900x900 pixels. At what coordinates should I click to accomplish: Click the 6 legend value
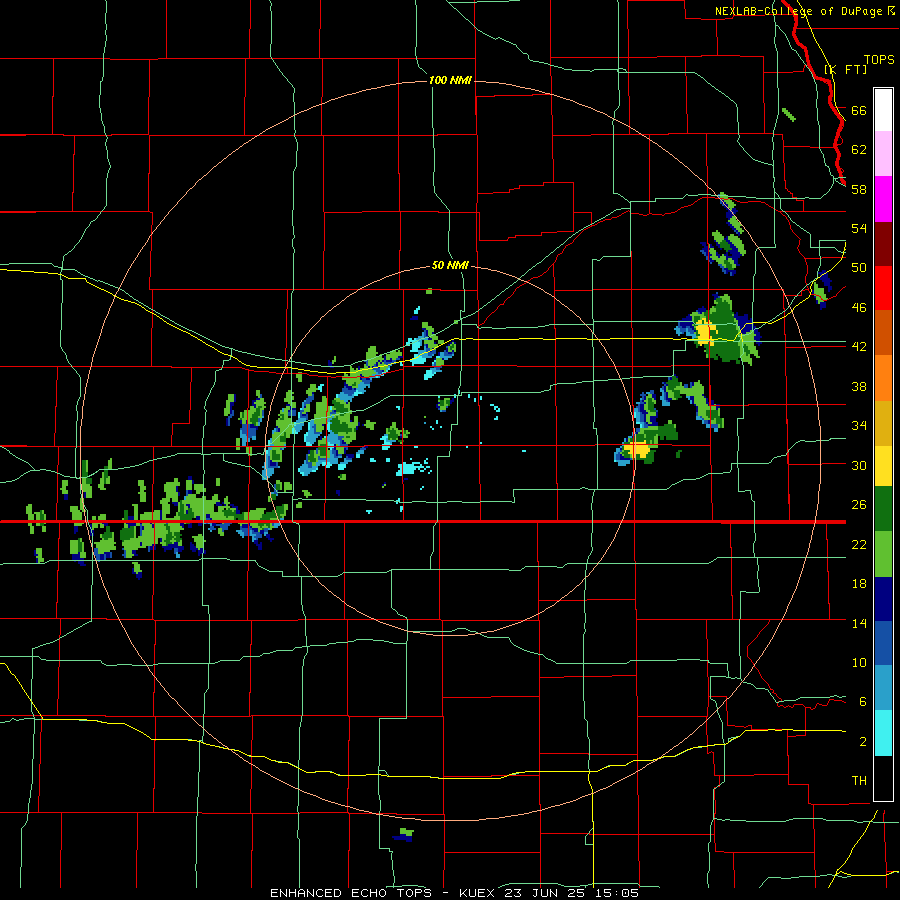coord(862,701)
